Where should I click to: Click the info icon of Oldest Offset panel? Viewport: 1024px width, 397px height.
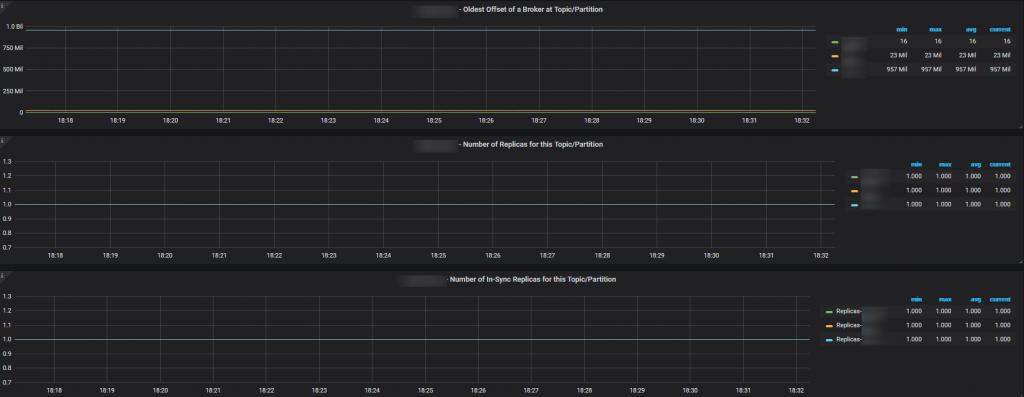[x=3, y=5]
